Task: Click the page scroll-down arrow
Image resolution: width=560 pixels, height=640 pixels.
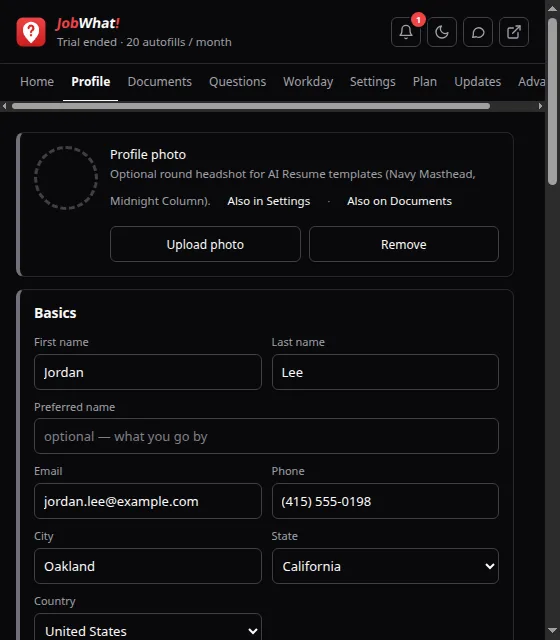Action: pyautogui.click(x=553, y=631)
